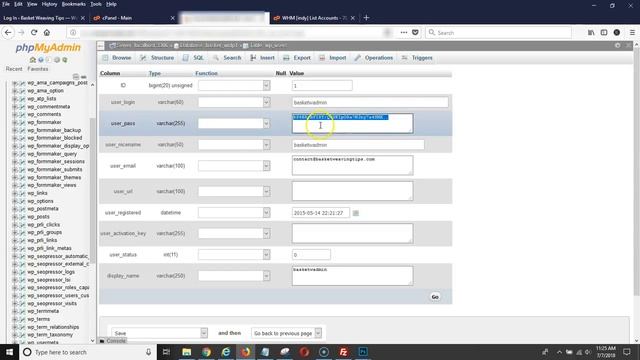Open the user_nicename function dropdown
The width and height of the screenshot is (640, 360).
pos(234,145)
